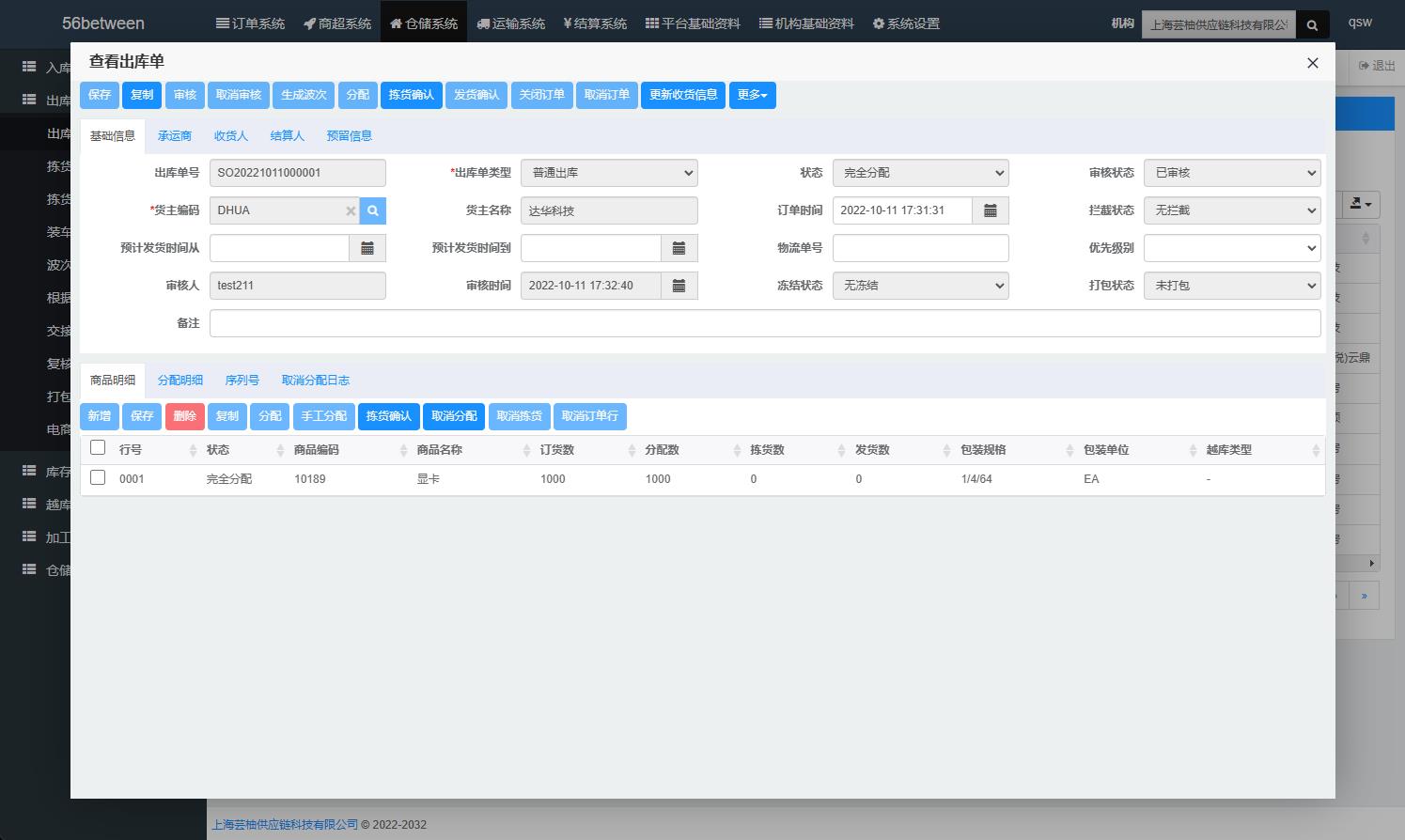Switch to the 承运商 tab
Image resolution: width=1405 pixels, height=840 pixels.
tap(175, 136)
